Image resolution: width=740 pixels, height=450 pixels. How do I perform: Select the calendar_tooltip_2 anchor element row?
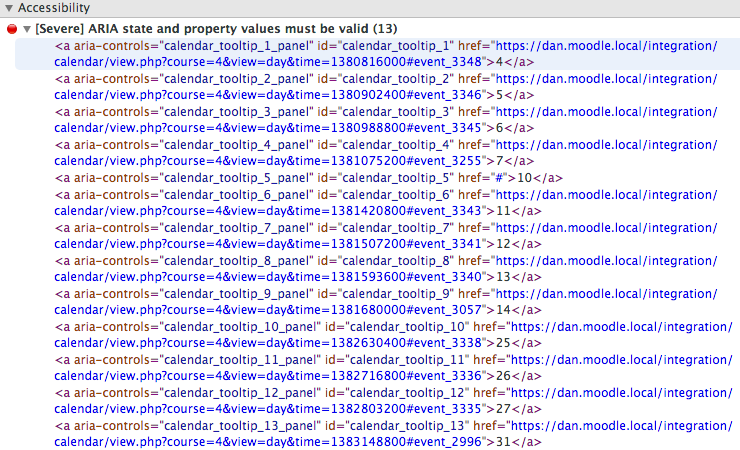(378, 87)
